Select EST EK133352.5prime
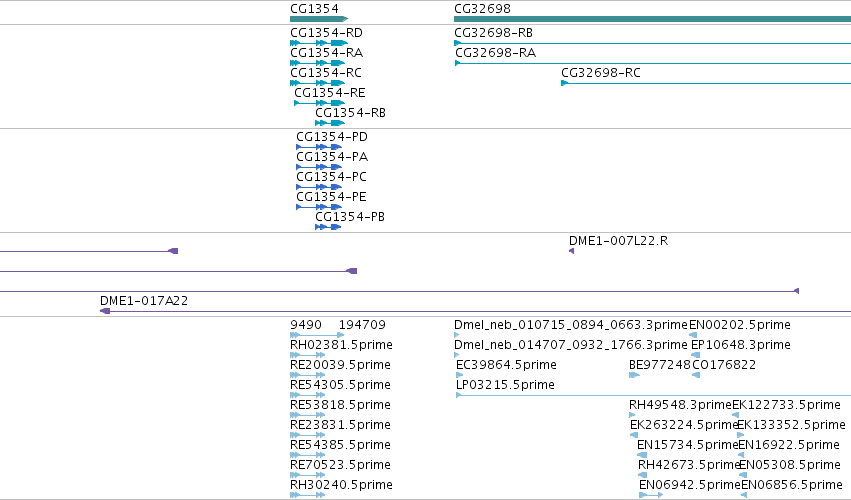Screen dimensions: 851x500 (x=791, y=425)
